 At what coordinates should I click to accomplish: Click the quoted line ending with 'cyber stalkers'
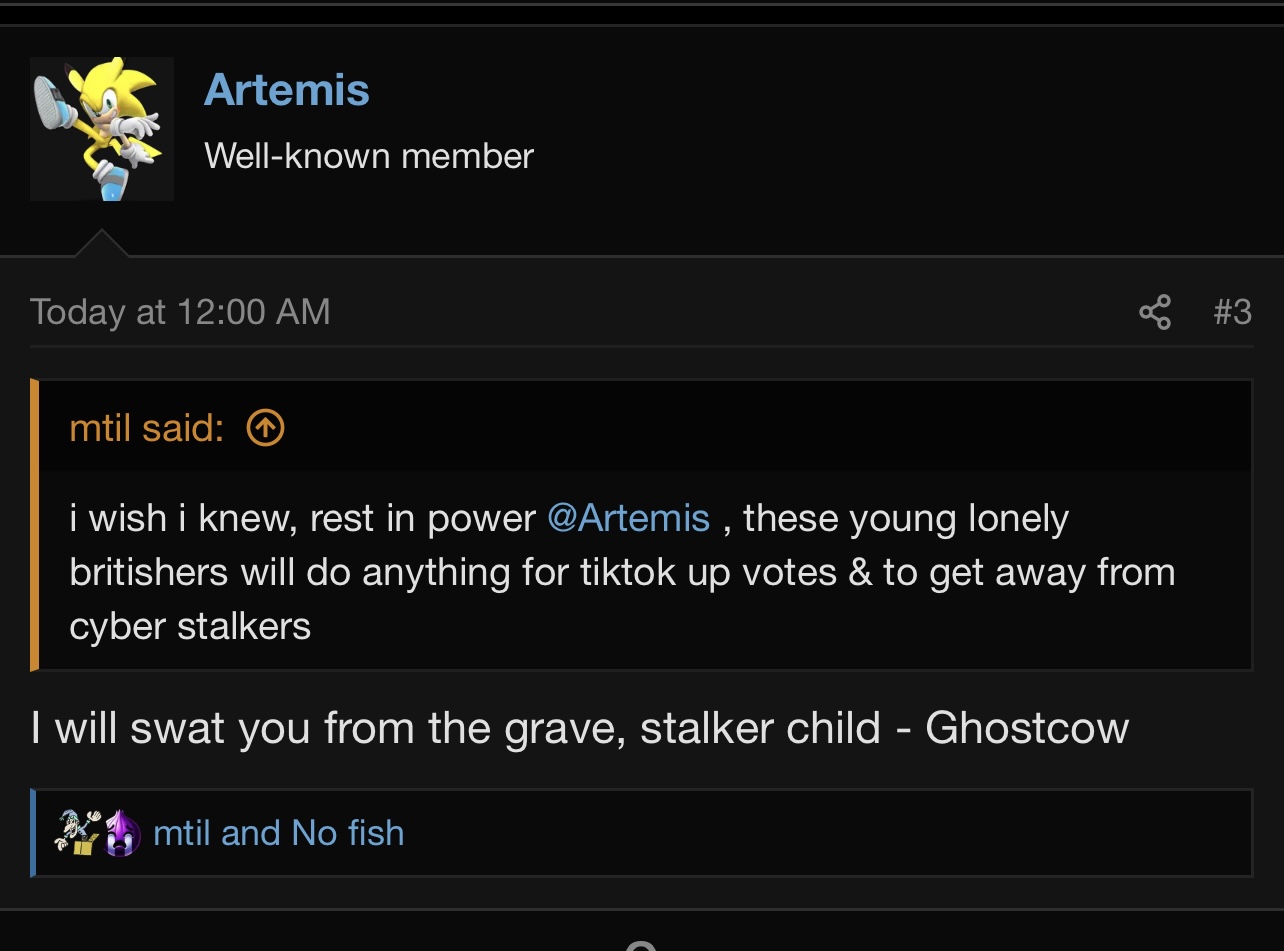[190, 627]
